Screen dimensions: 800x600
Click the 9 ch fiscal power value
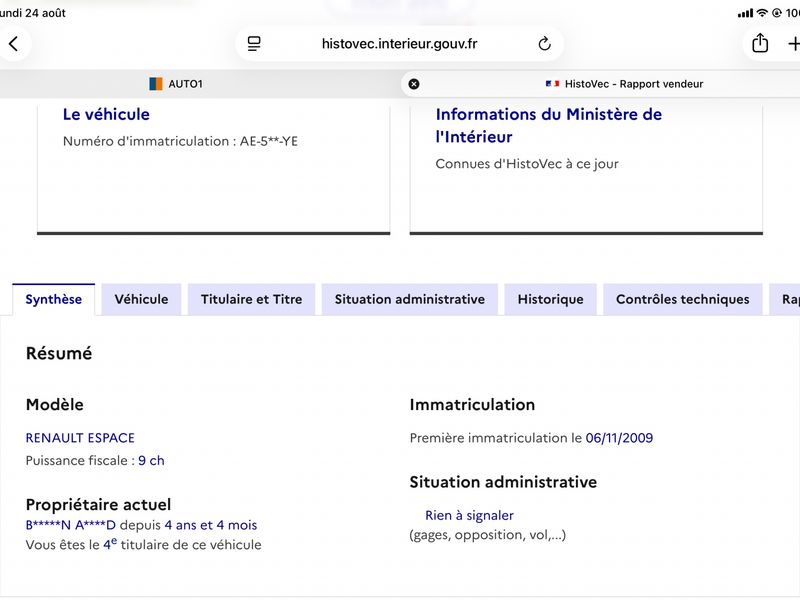152,461
